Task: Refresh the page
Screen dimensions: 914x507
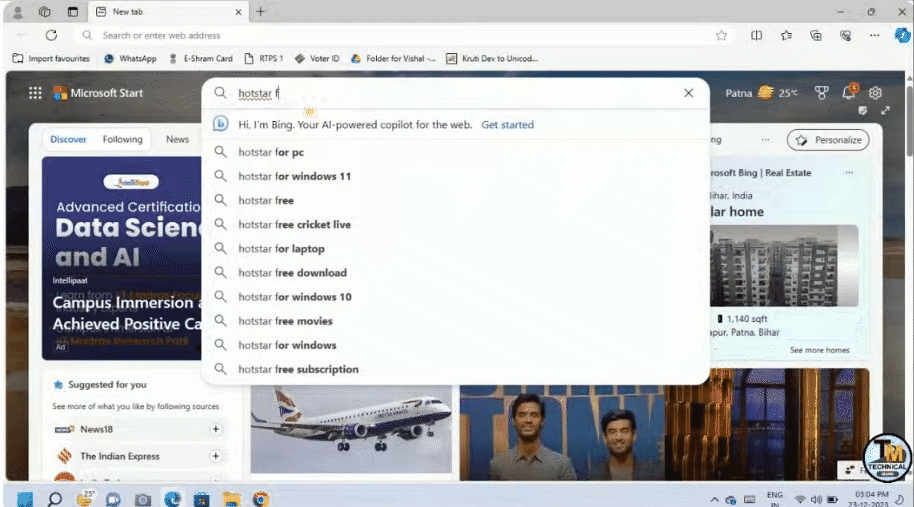Action: click(x=51, y=36)
